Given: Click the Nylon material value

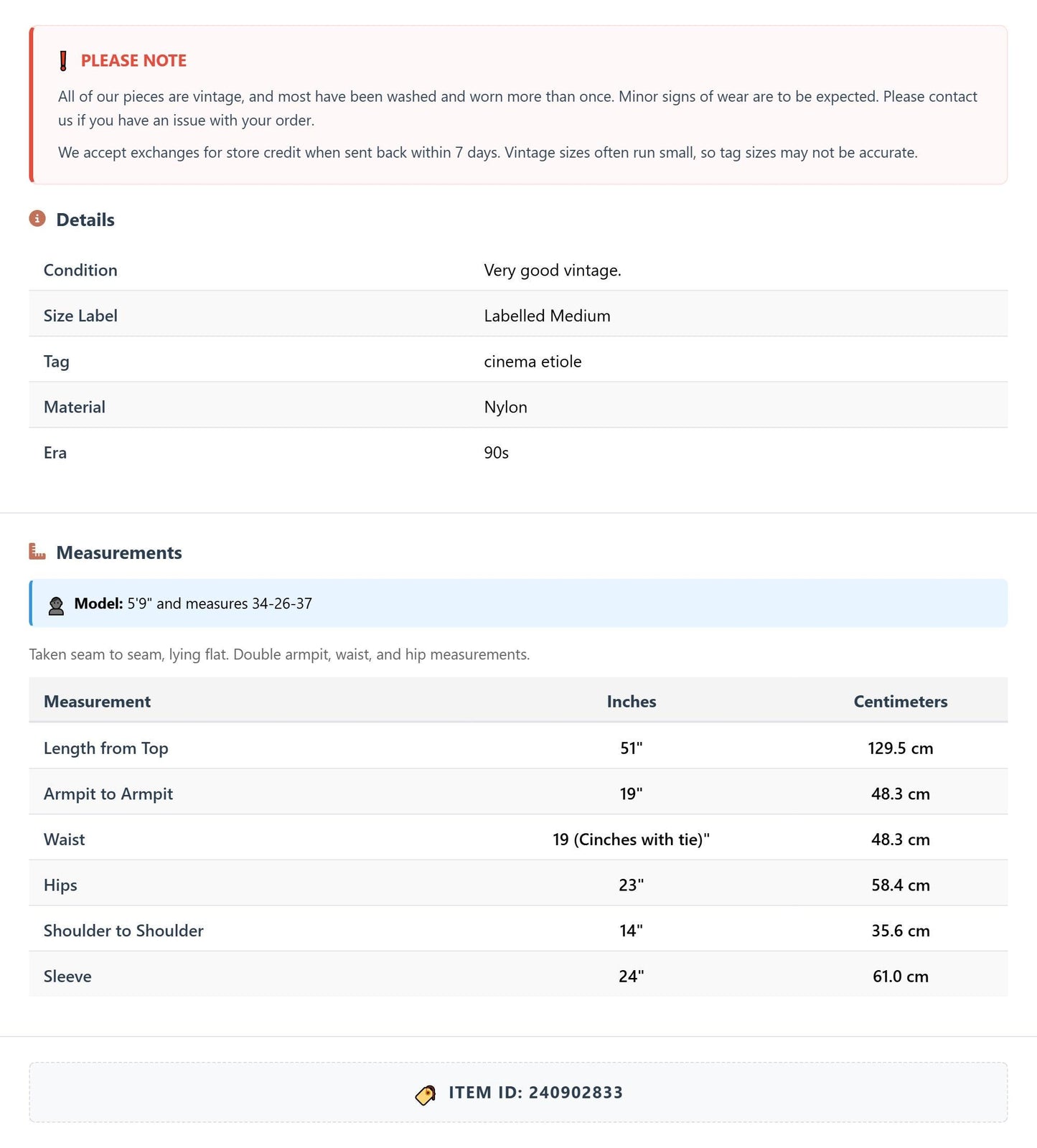Looking at the screenshot, I should click(506, 408).
